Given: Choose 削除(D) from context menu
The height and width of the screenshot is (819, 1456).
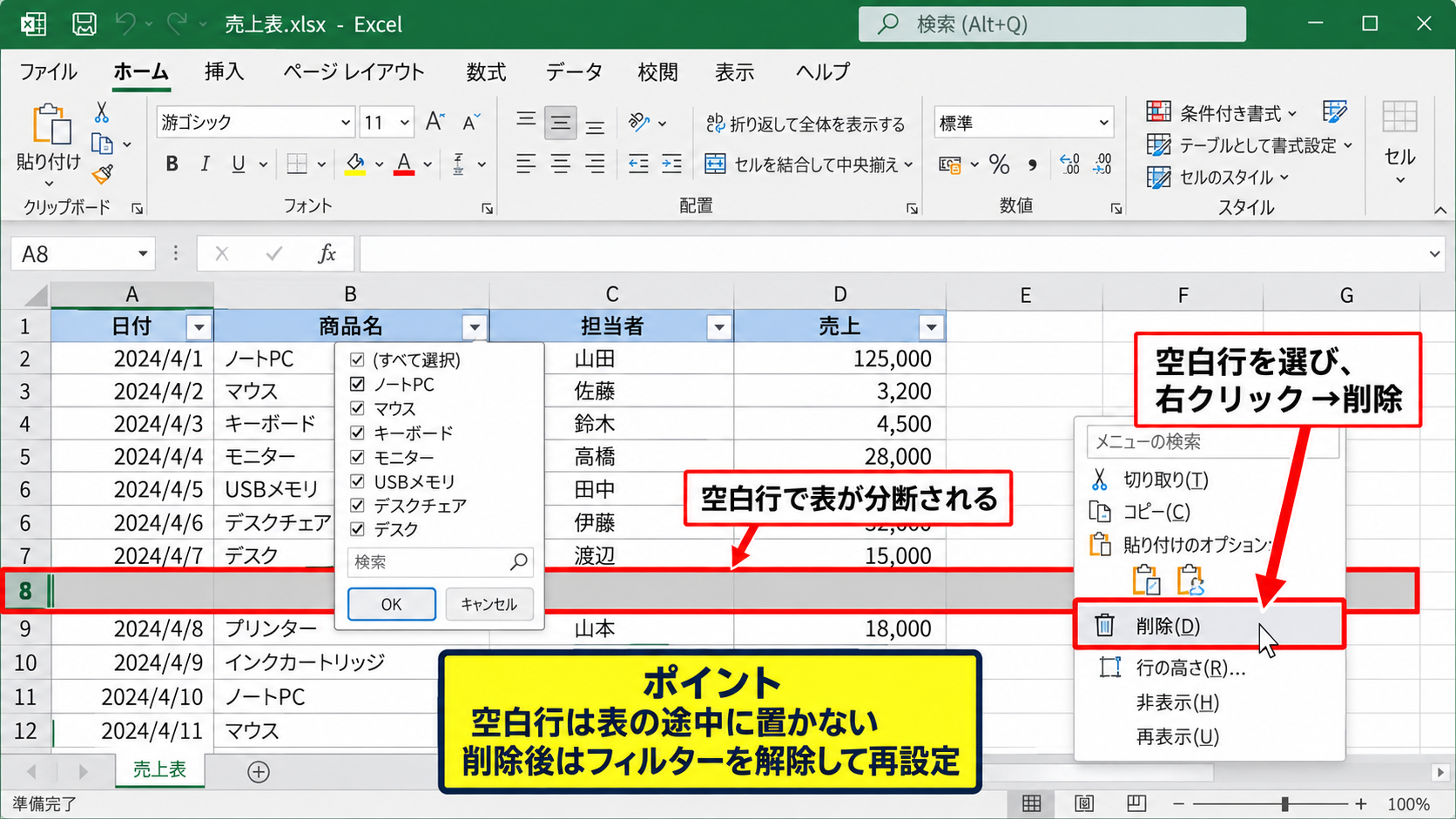Looking at the screenshot, I should point(1209,626).
